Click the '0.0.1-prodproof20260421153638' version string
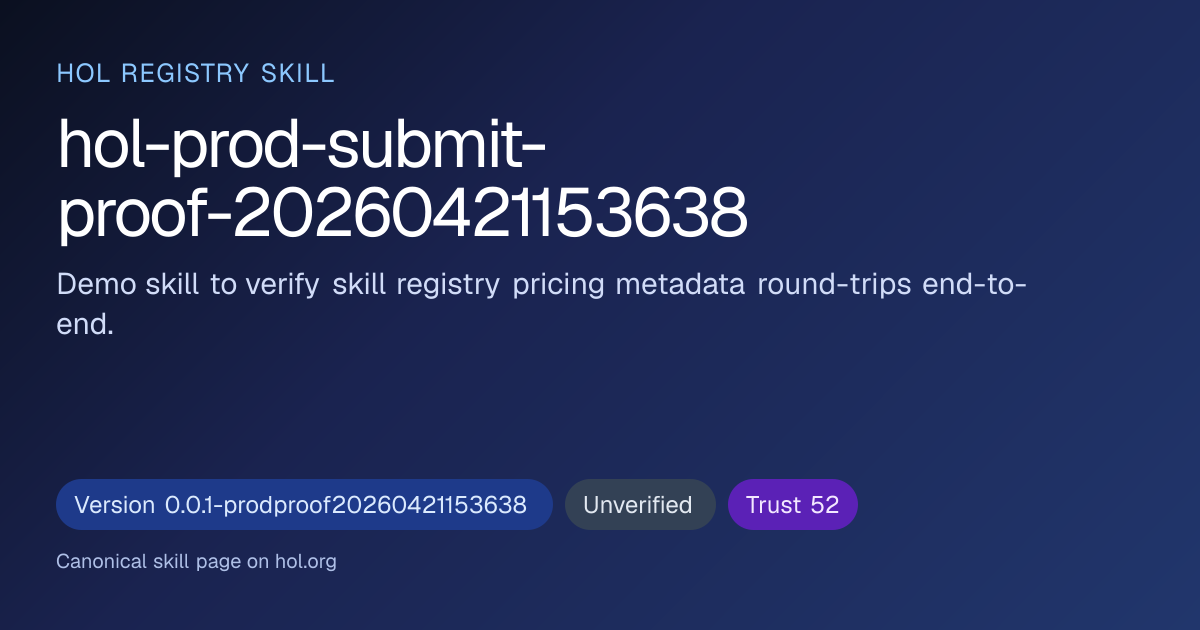 (346, 505)
